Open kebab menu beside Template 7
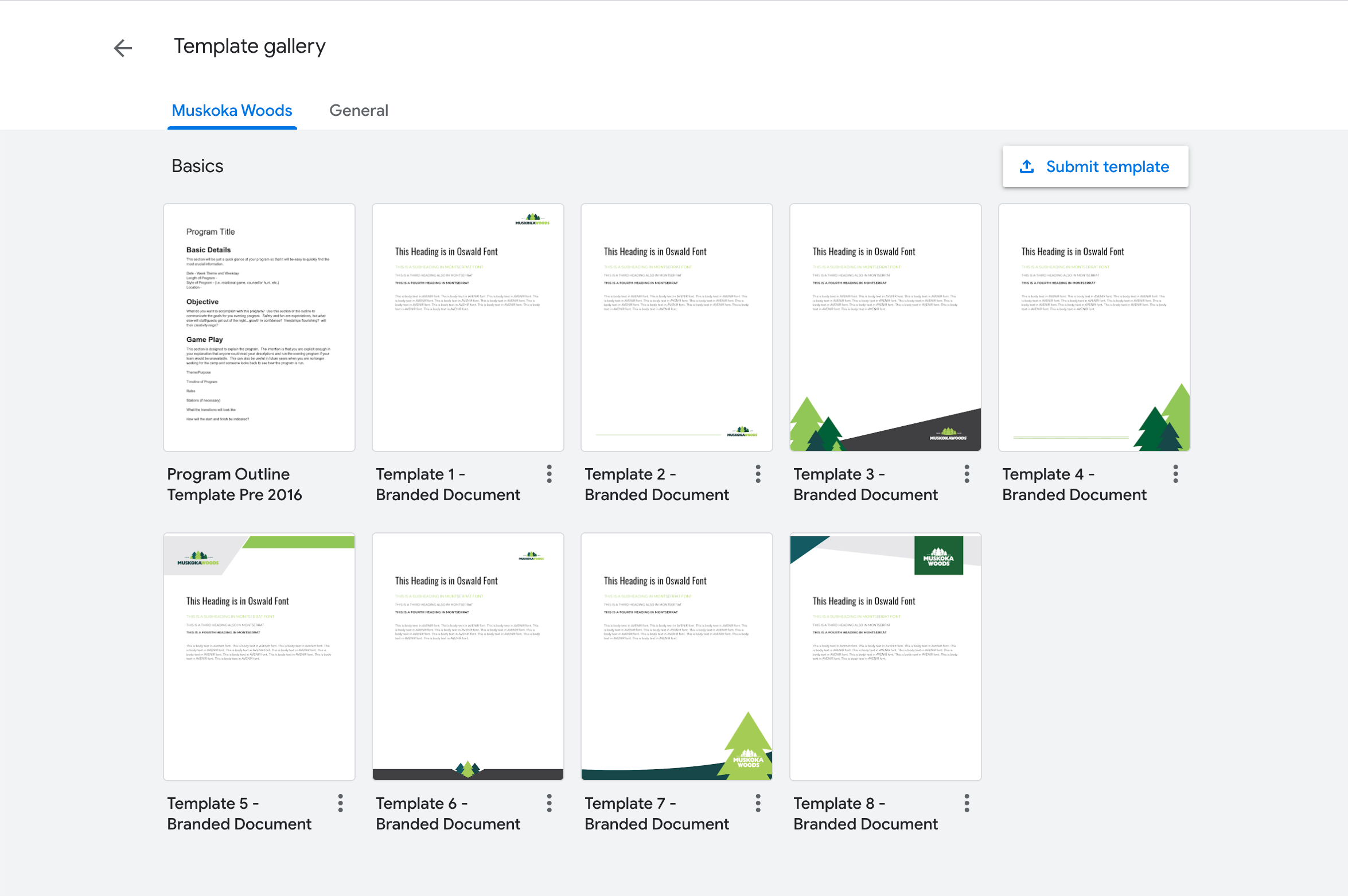The width and height of the screenshot is (1348, 896). tap(758, 803)
